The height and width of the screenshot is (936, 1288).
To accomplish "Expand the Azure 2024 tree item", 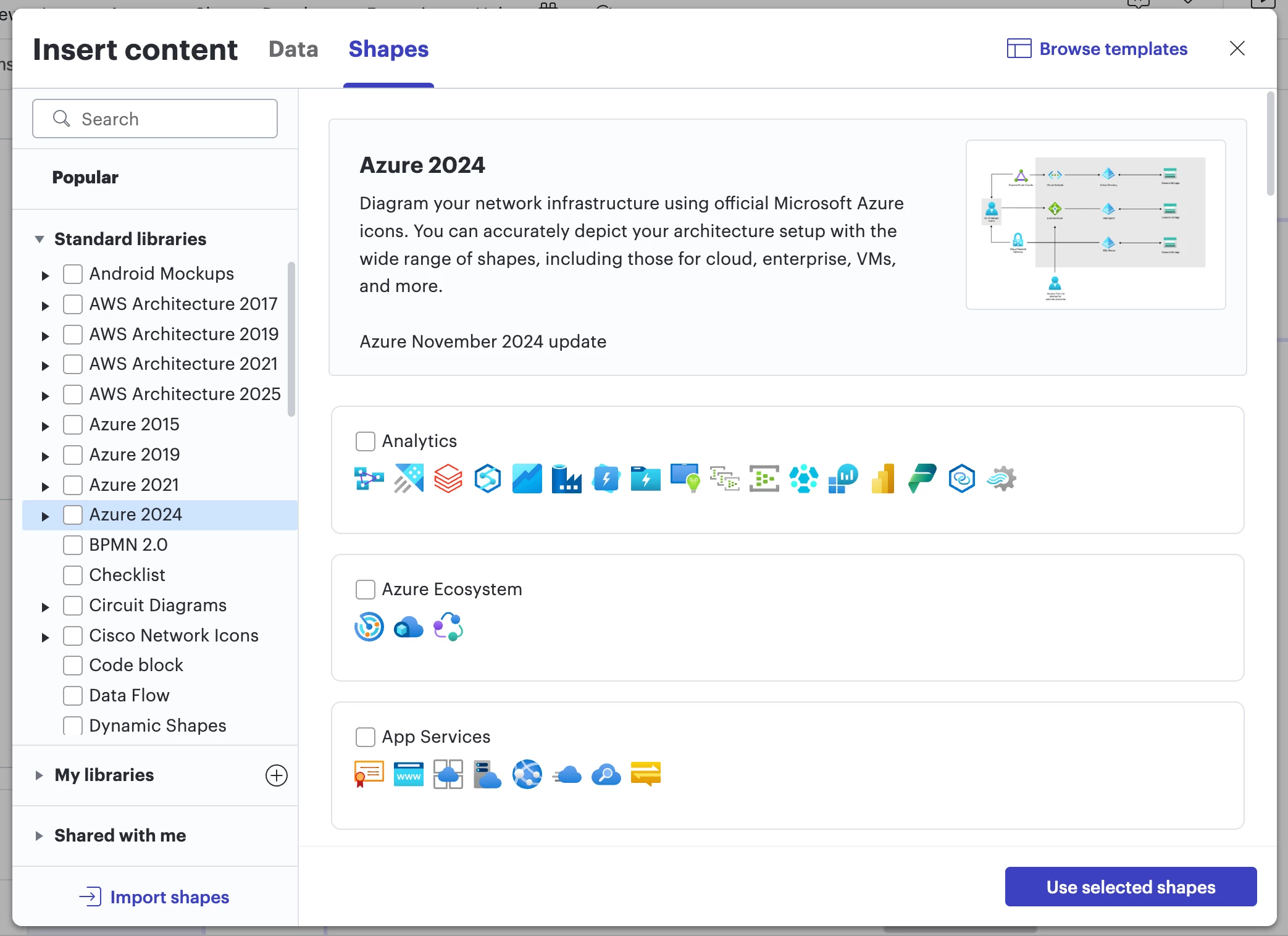I will pos(45,516).
